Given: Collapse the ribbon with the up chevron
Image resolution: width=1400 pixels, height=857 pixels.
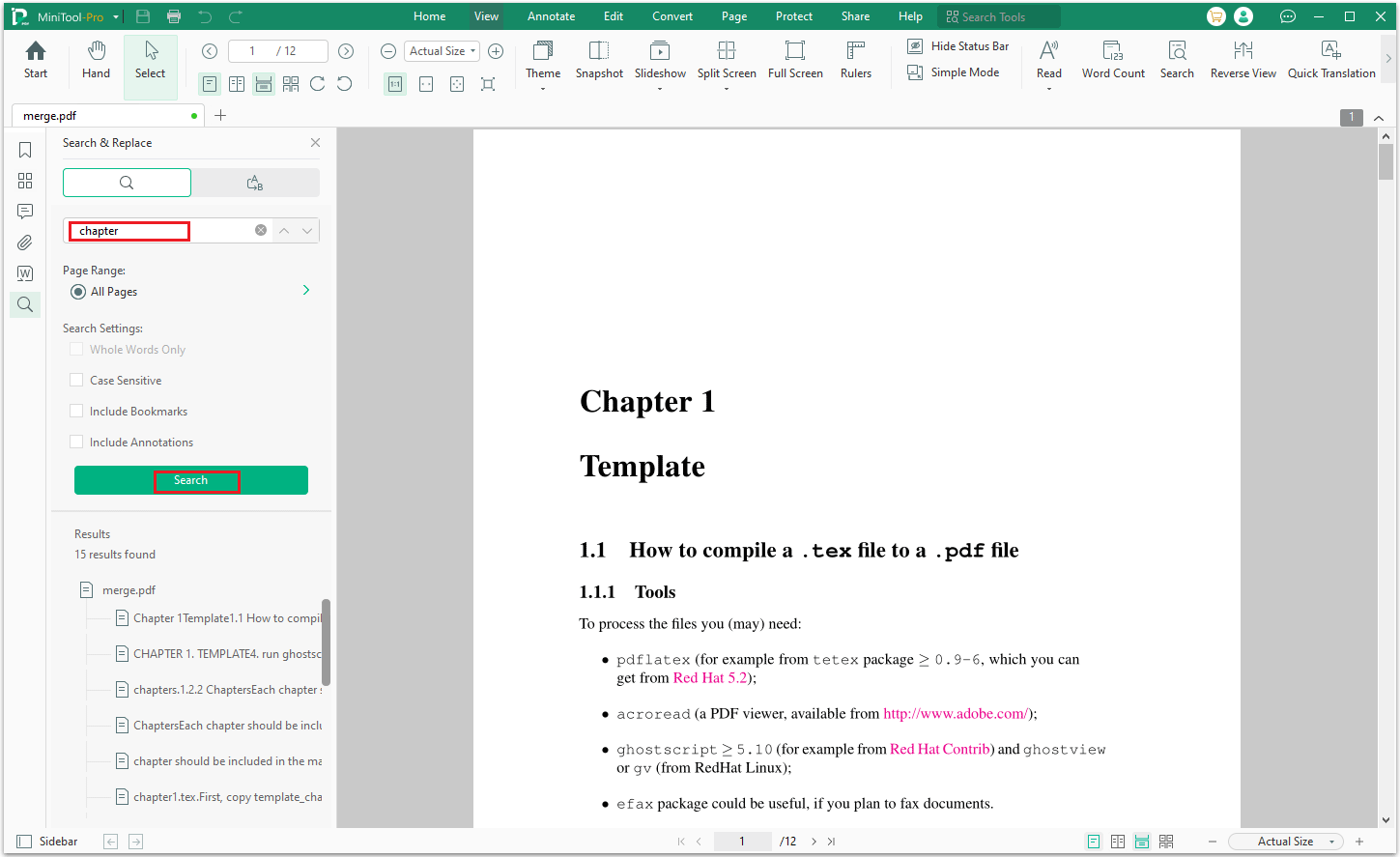Looking at the screenshot, I should 1379,118.
